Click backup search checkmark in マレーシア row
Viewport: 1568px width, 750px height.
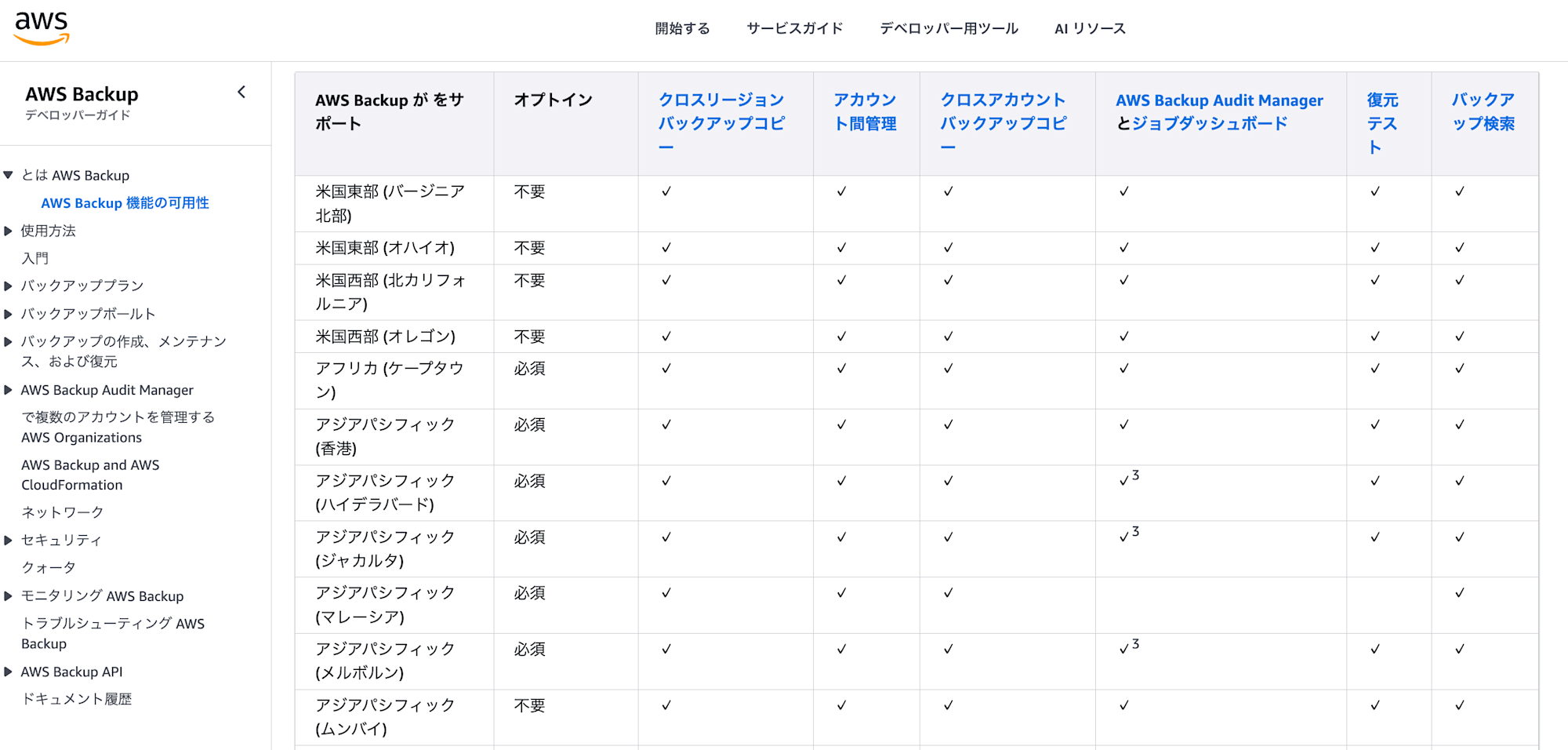click(1460, 593)
